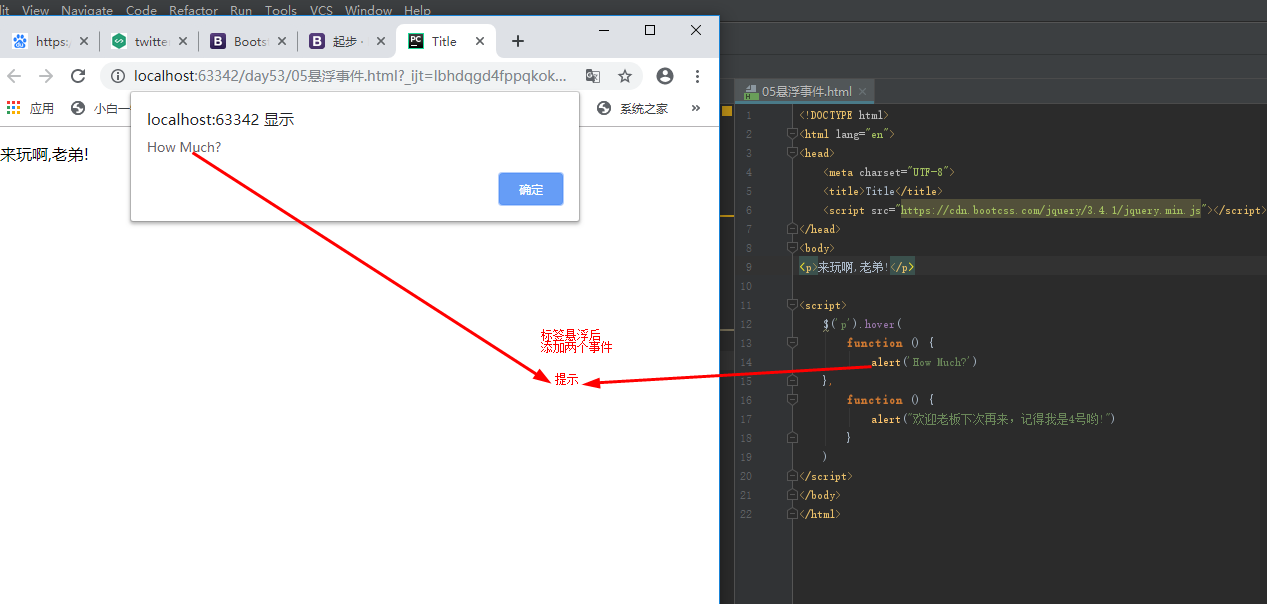The height and width of the screenshot is (604, 1267).
Task: Close the https Baidu tab
Action: (x=84, y=41)
